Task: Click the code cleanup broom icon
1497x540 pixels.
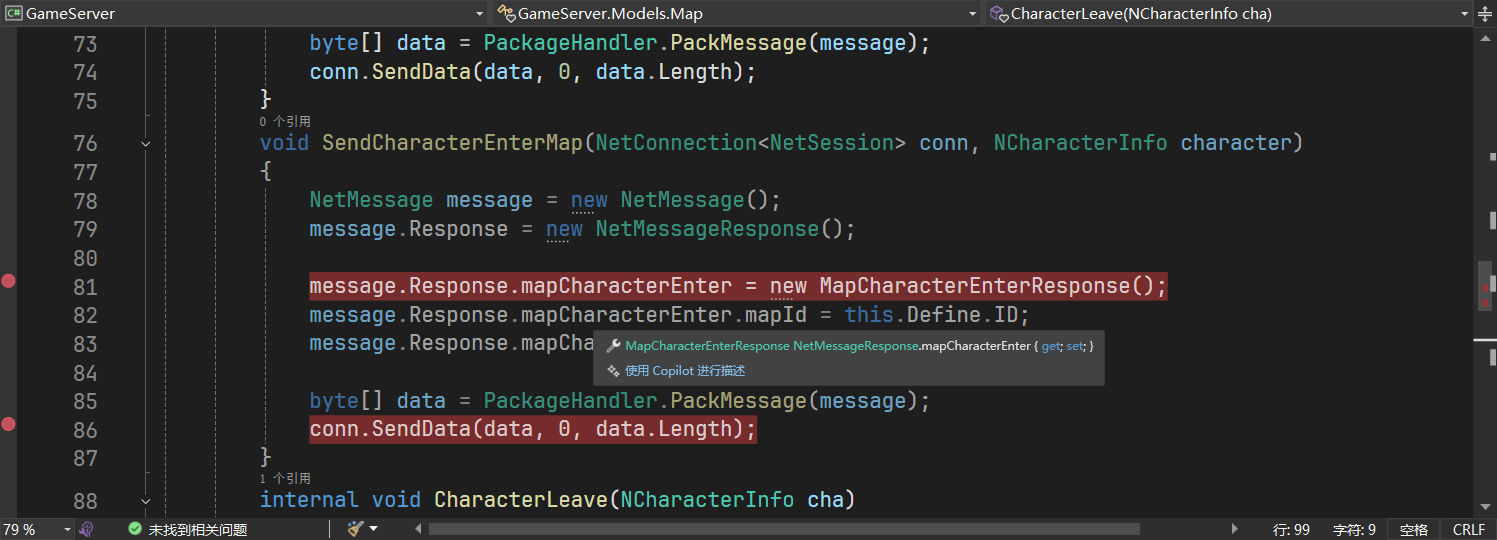Action: [355, 529]
